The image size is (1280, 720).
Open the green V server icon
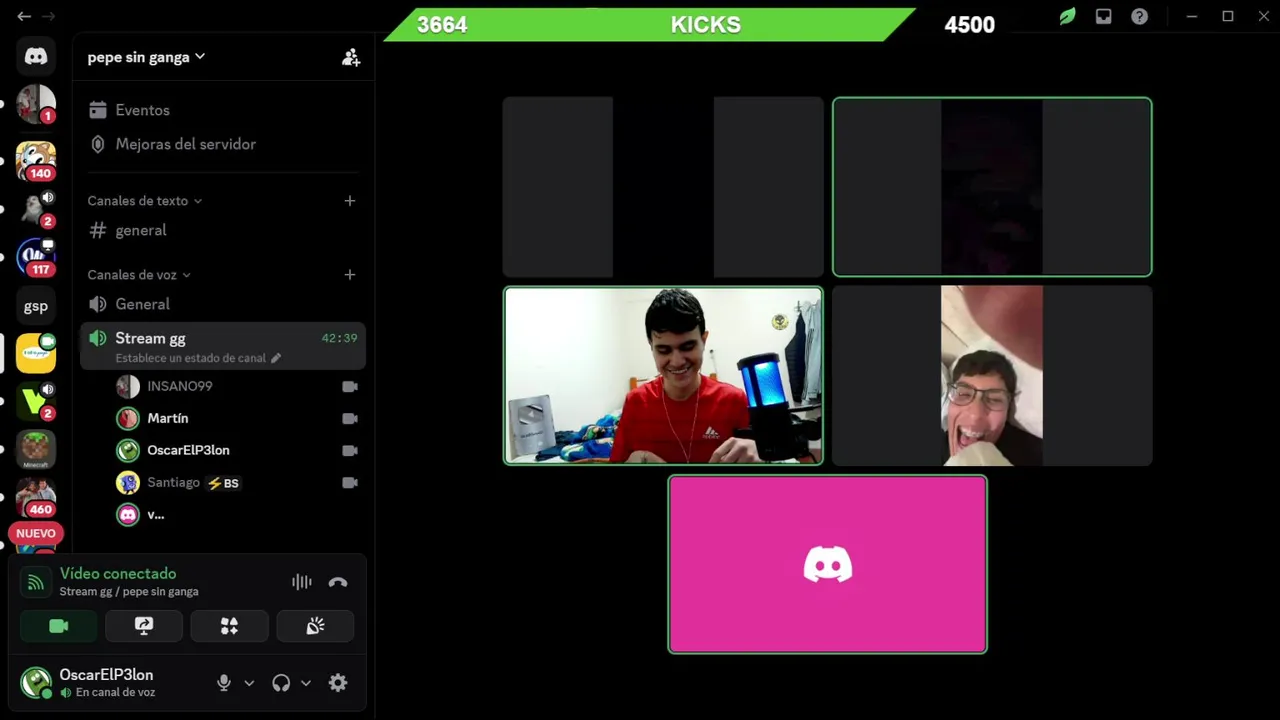point(36,401)
